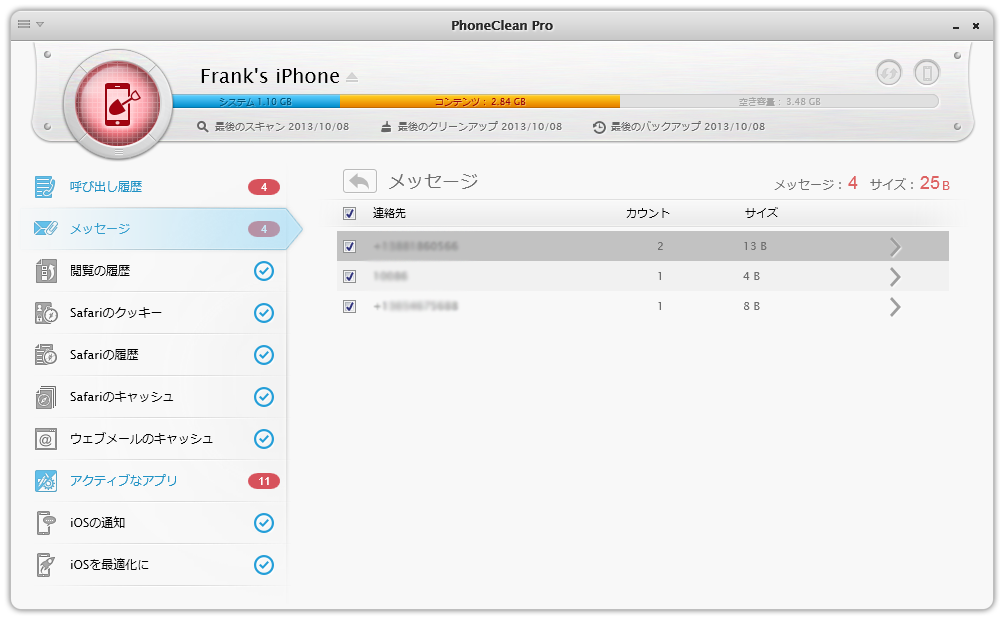This screenshot has width=1004, height=620.
Task: Click the 連絡先 column header
Action: [389, 213]
